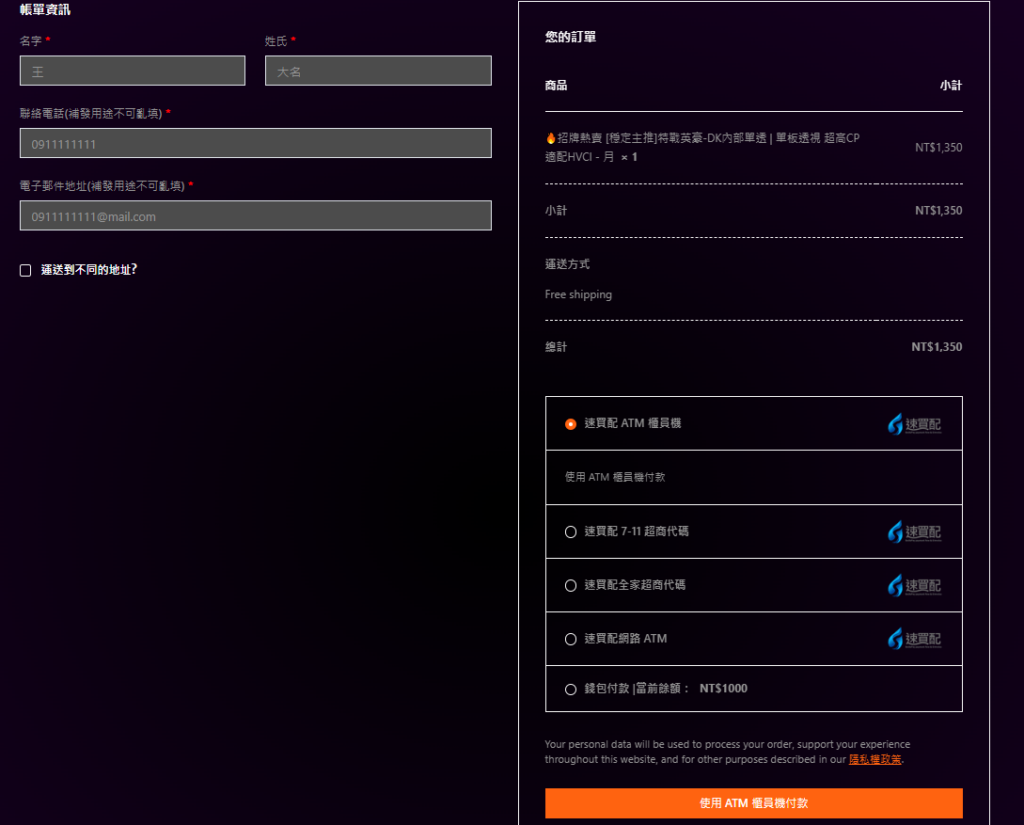Click the 速買配 logo beside 全家超商代碼

pyautogui.click(x=914, y=586)
